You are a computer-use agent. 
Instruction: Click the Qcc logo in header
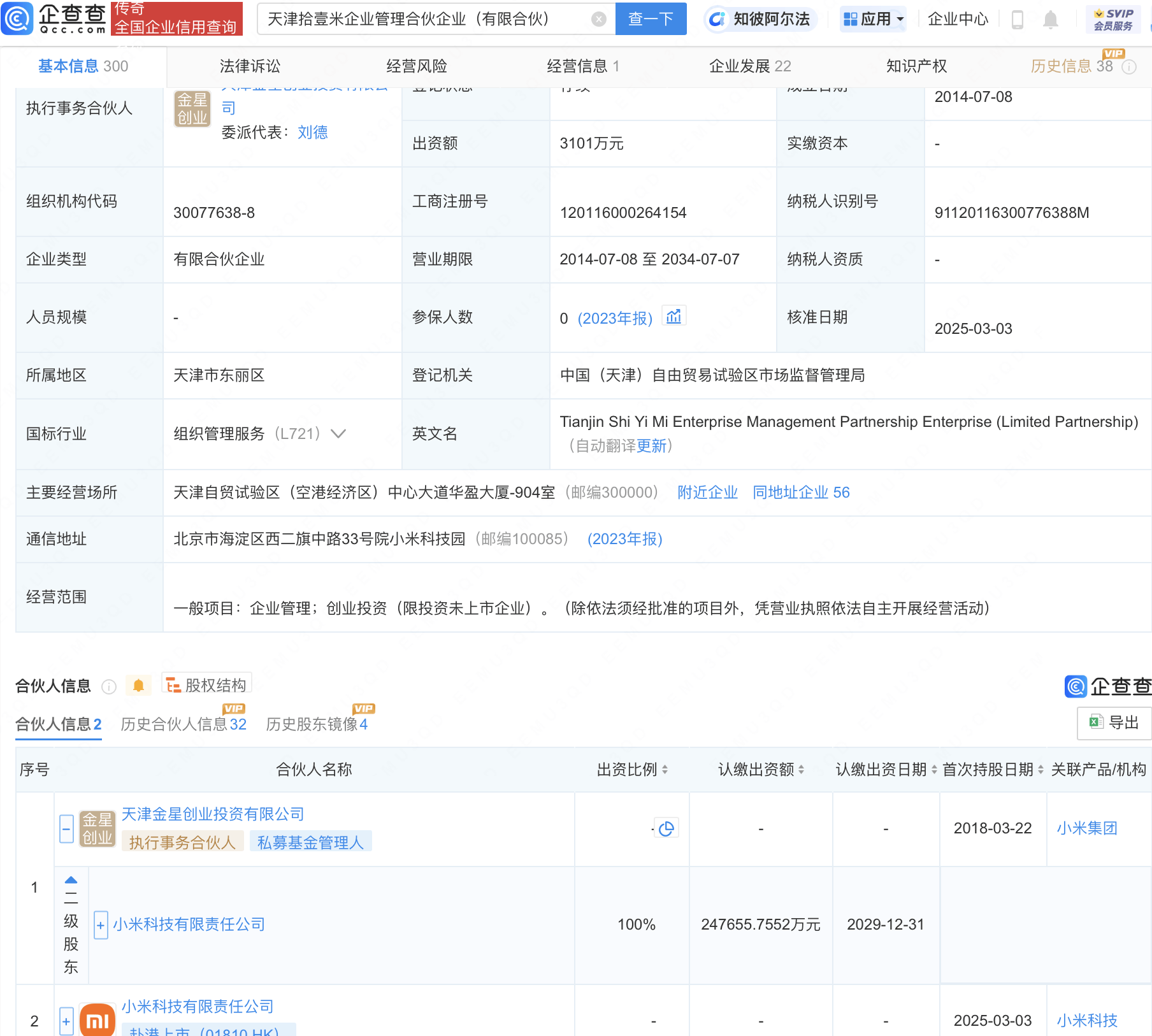click(x=54, y=18)
